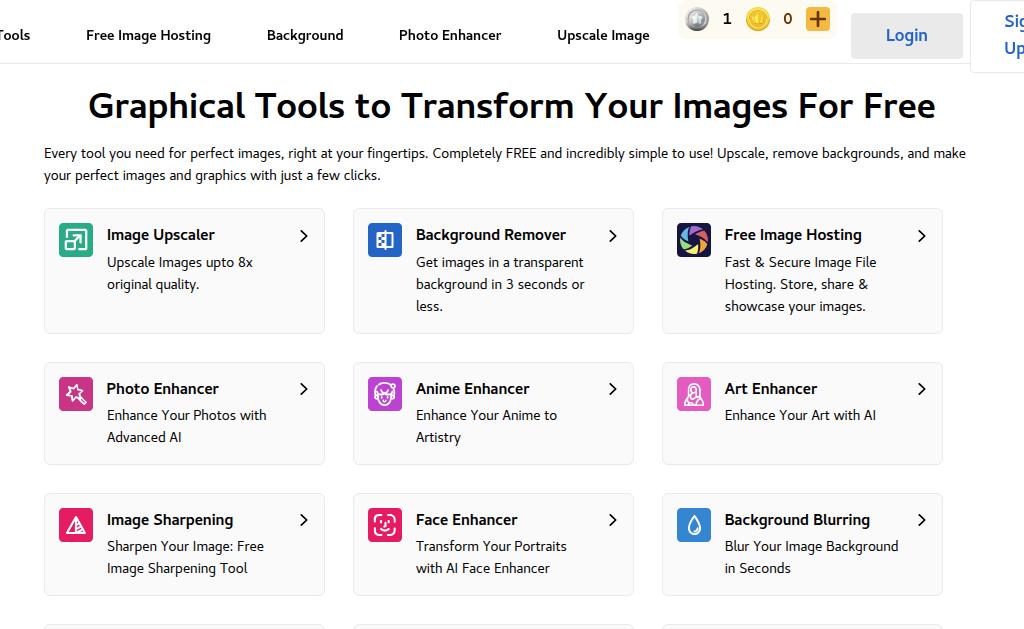Click the Face Enhancer scan icon
Image resolution: width=1024 pixels, height=629 pixels.
point(385,525)
